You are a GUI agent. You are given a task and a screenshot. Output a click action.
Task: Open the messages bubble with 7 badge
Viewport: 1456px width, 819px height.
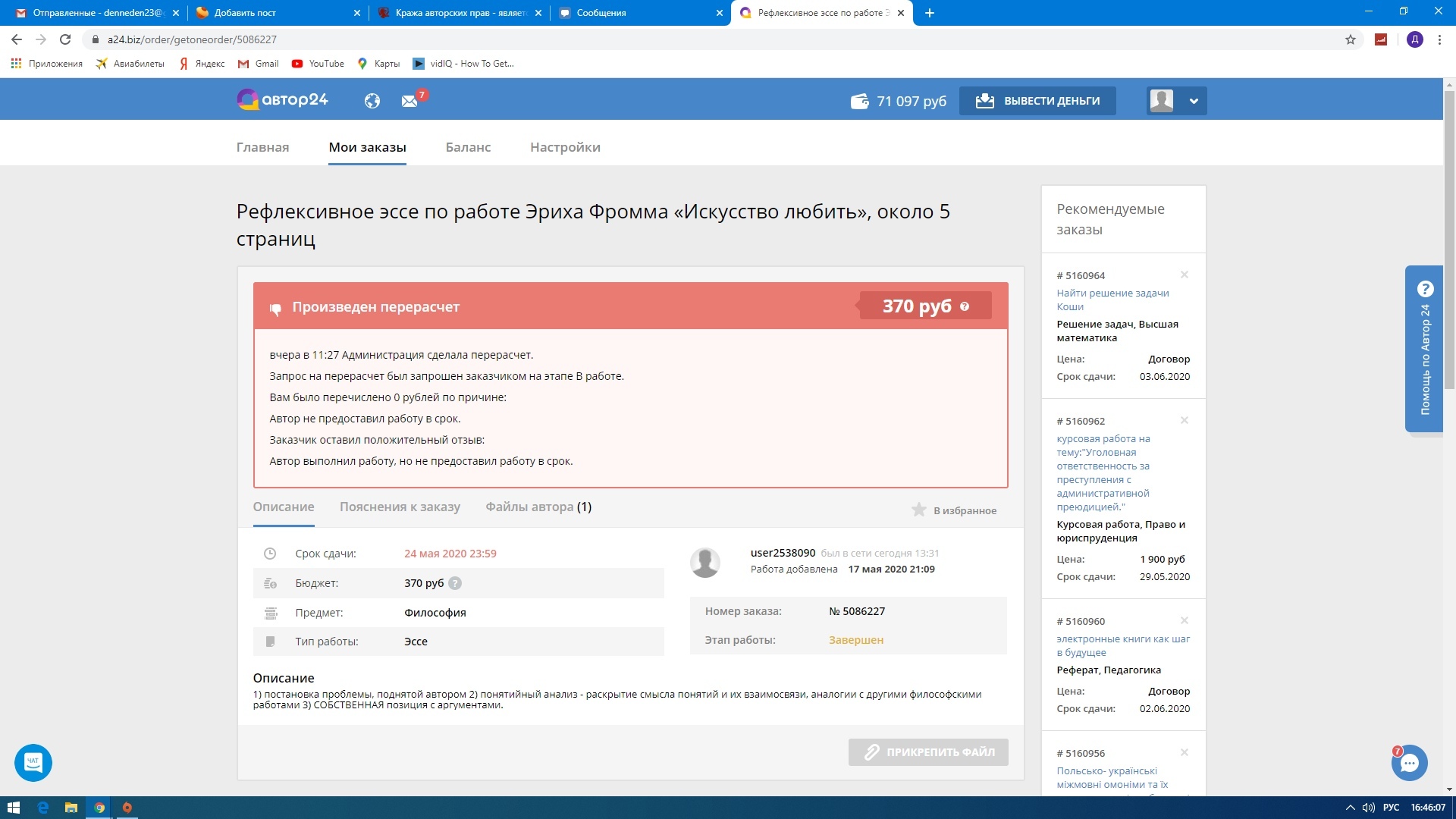[1410, 763]
